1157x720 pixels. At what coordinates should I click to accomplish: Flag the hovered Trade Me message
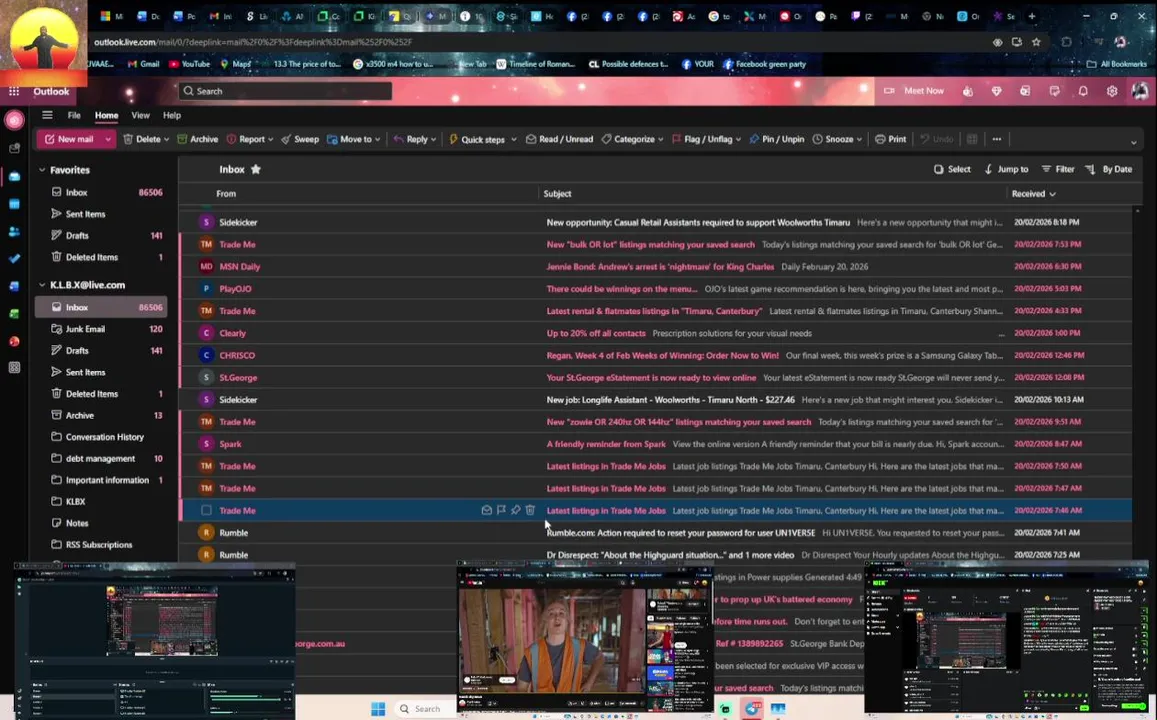501,510
